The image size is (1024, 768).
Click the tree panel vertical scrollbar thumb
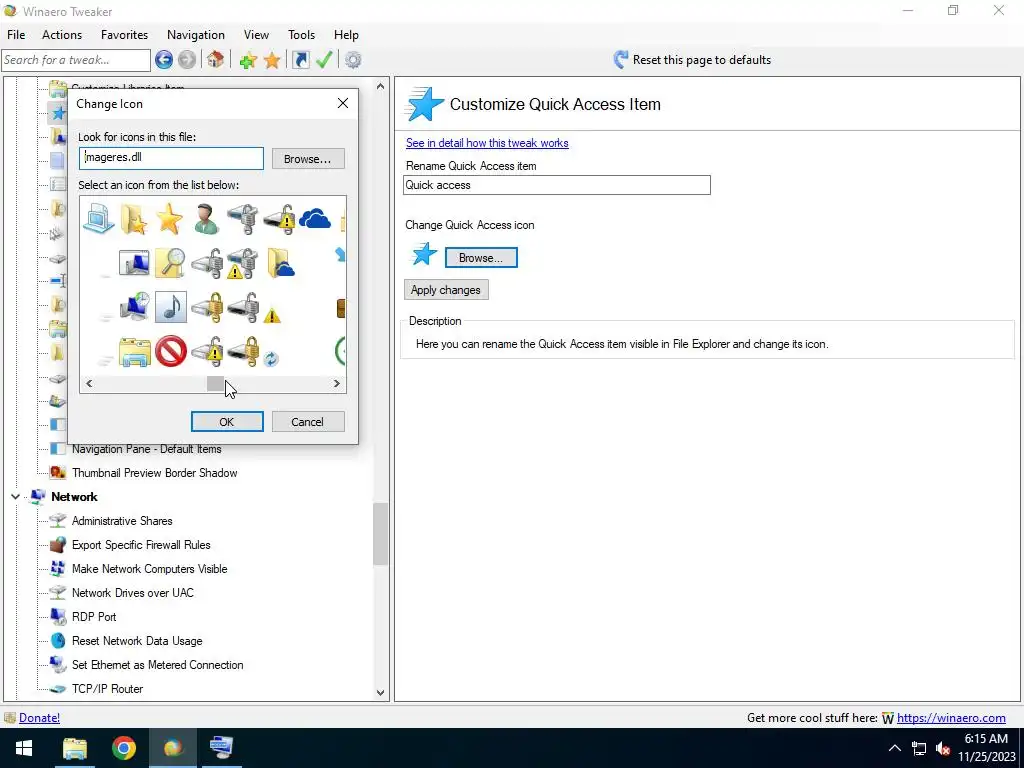click(x=381, y=534)
